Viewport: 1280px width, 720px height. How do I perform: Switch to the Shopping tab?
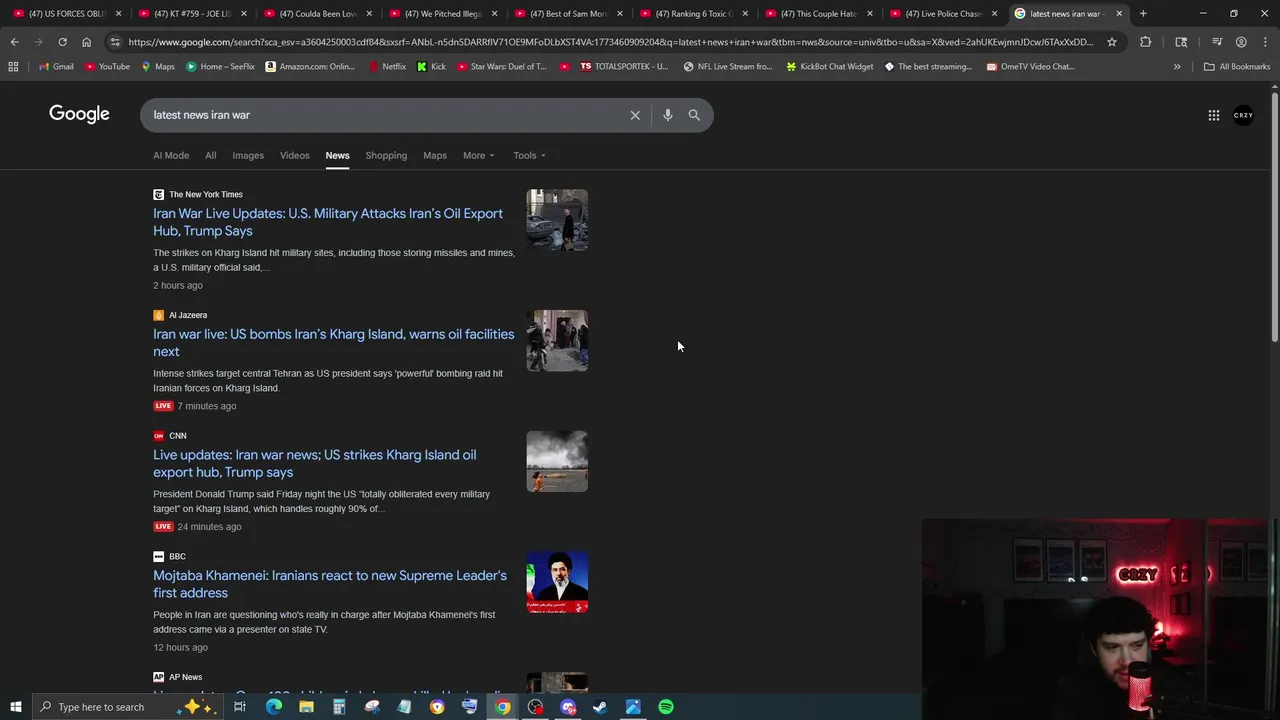[386, 155]
